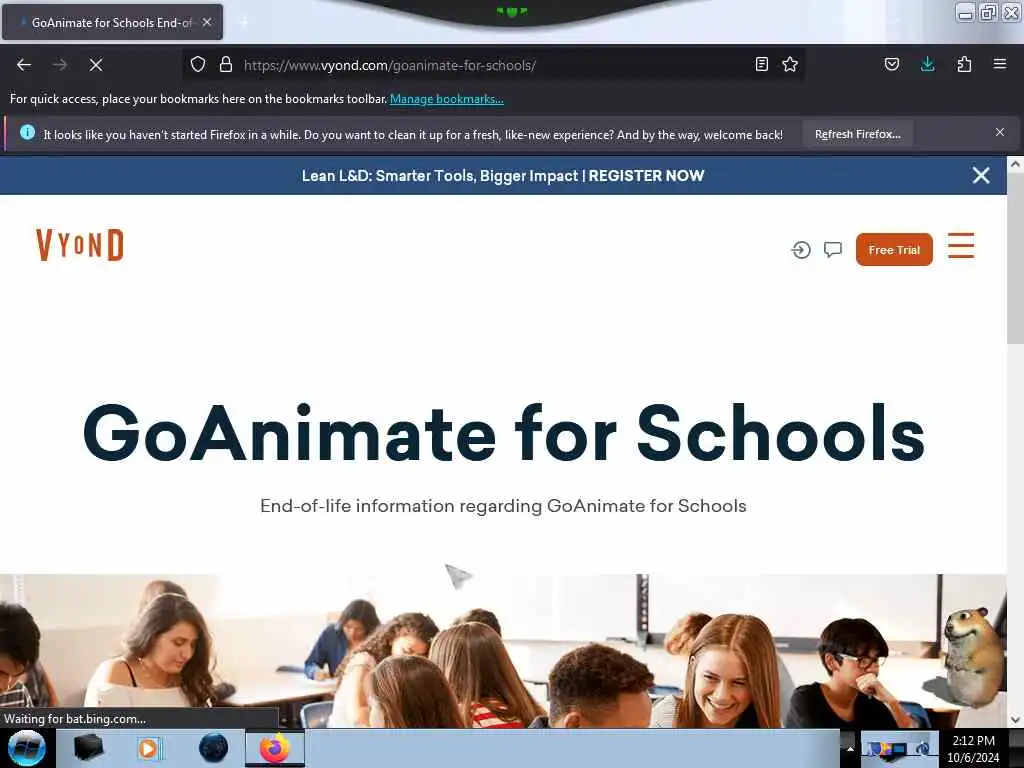Bookmark this page with the star
Image resolution: width=1024 pixels, height=768 pixels.
(x=790, y=64)
